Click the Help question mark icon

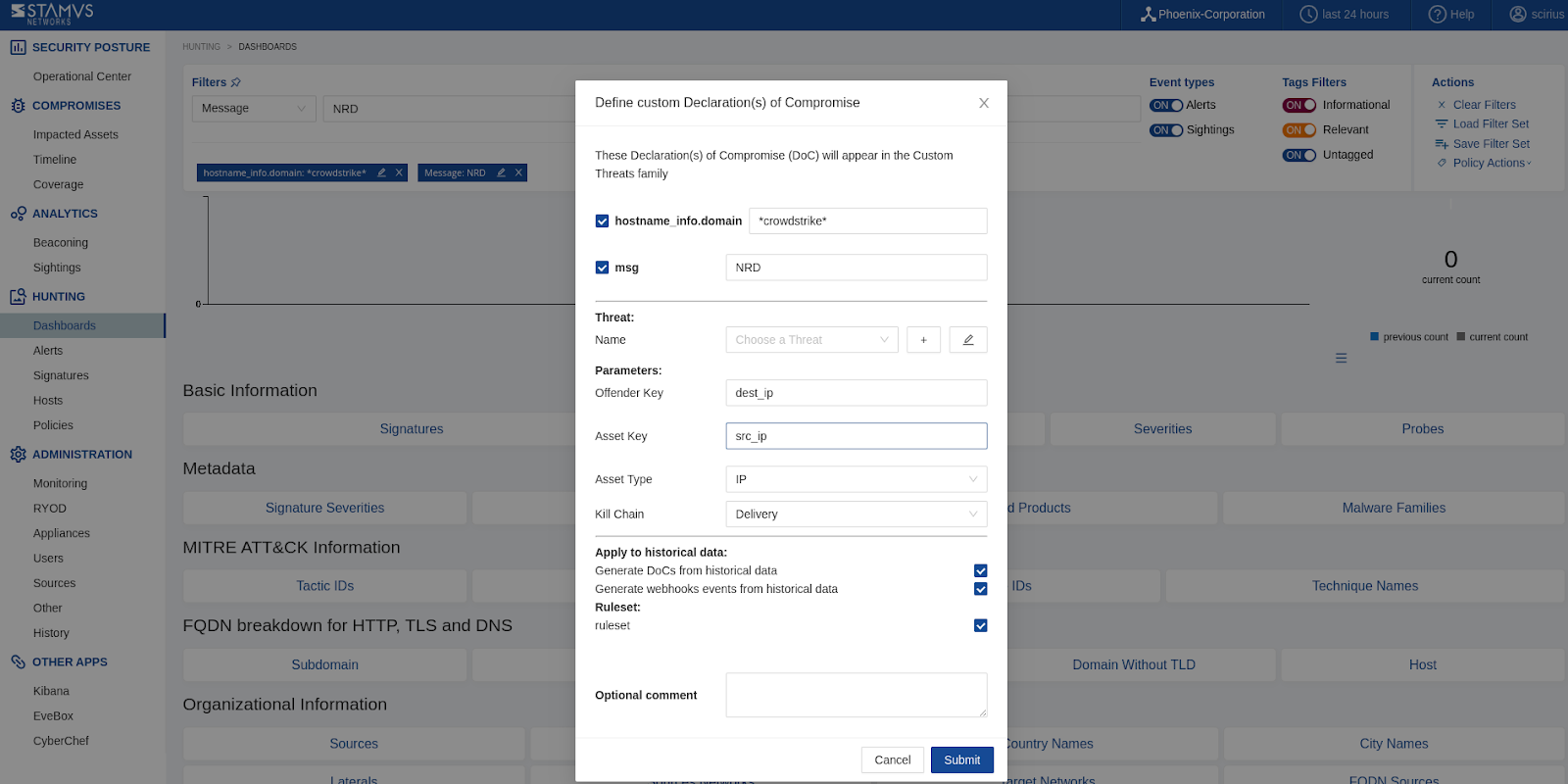[1437, 15]
